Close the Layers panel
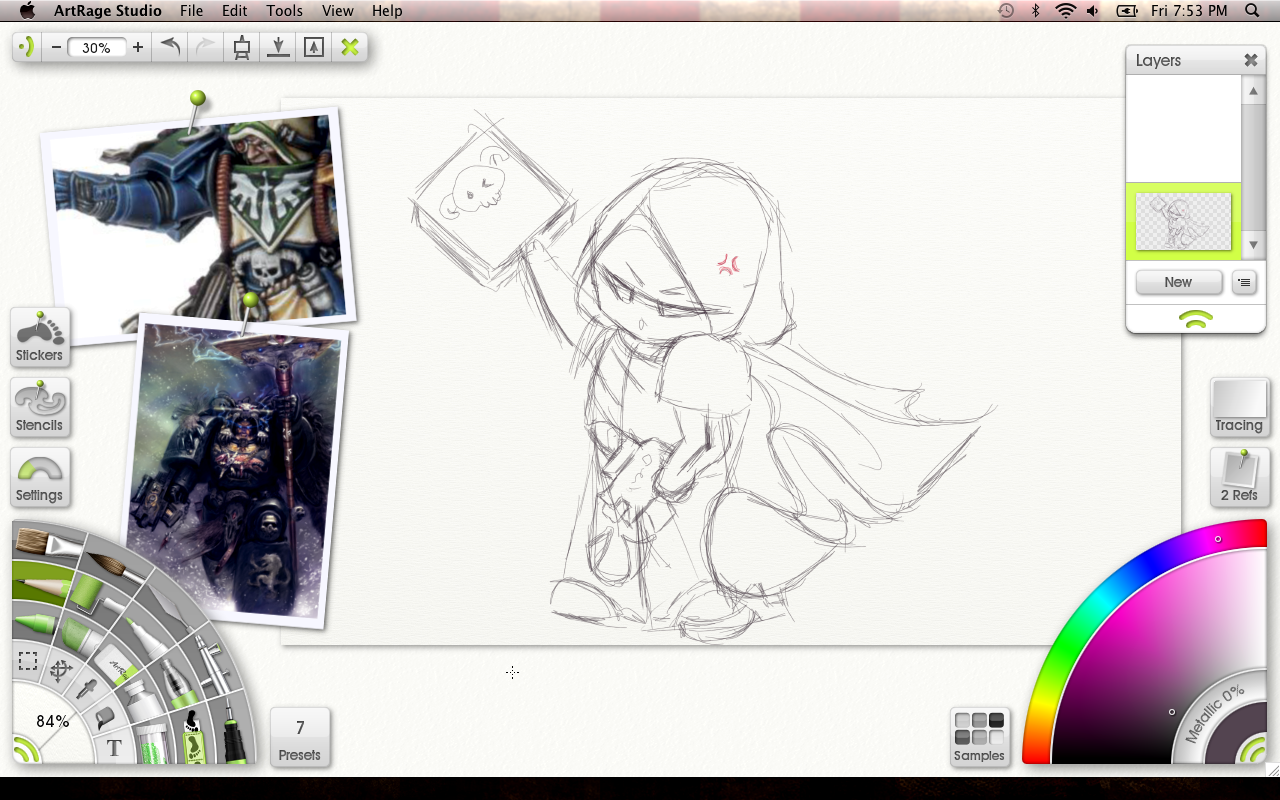1280x800 pixels. [1250, 60]
